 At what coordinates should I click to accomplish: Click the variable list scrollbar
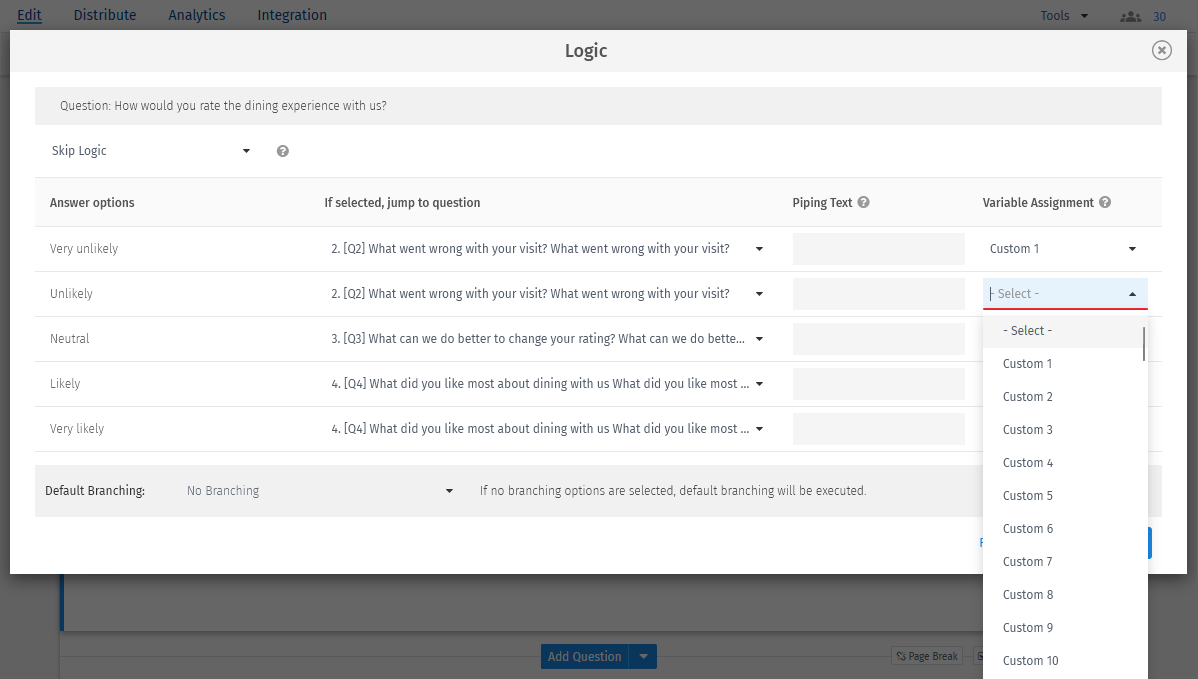click(1143, 345)
